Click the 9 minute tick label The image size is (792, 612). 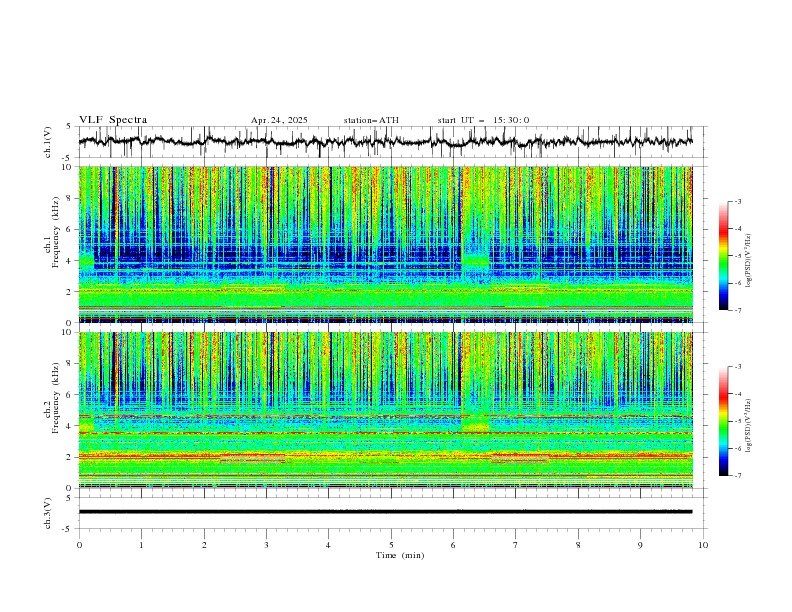tap(640, 545)
